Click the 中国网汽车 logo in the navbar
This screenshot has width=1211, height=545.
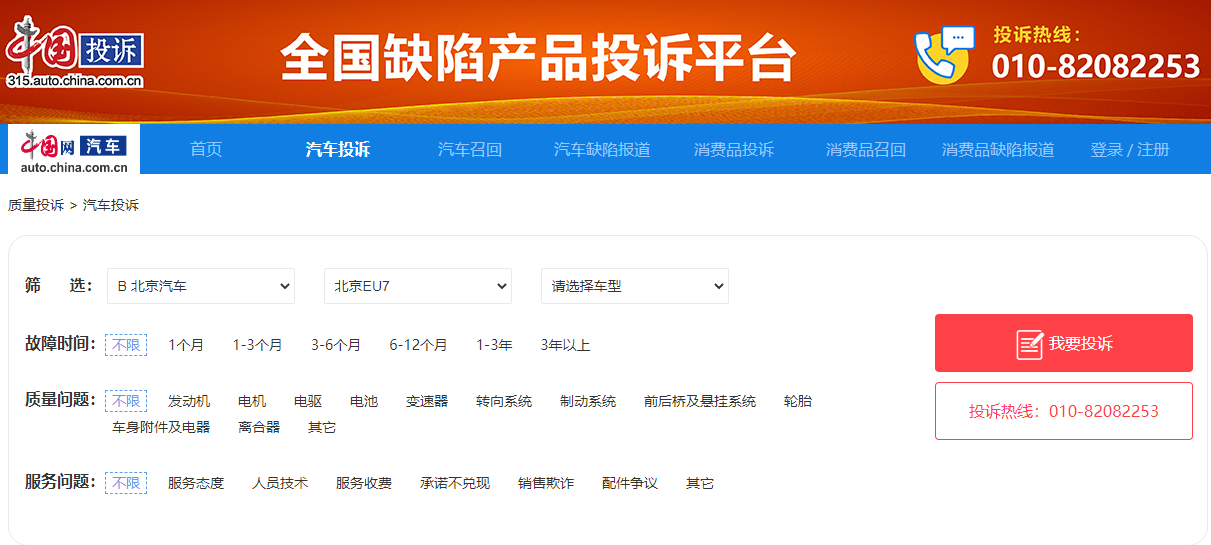[74, 150]
